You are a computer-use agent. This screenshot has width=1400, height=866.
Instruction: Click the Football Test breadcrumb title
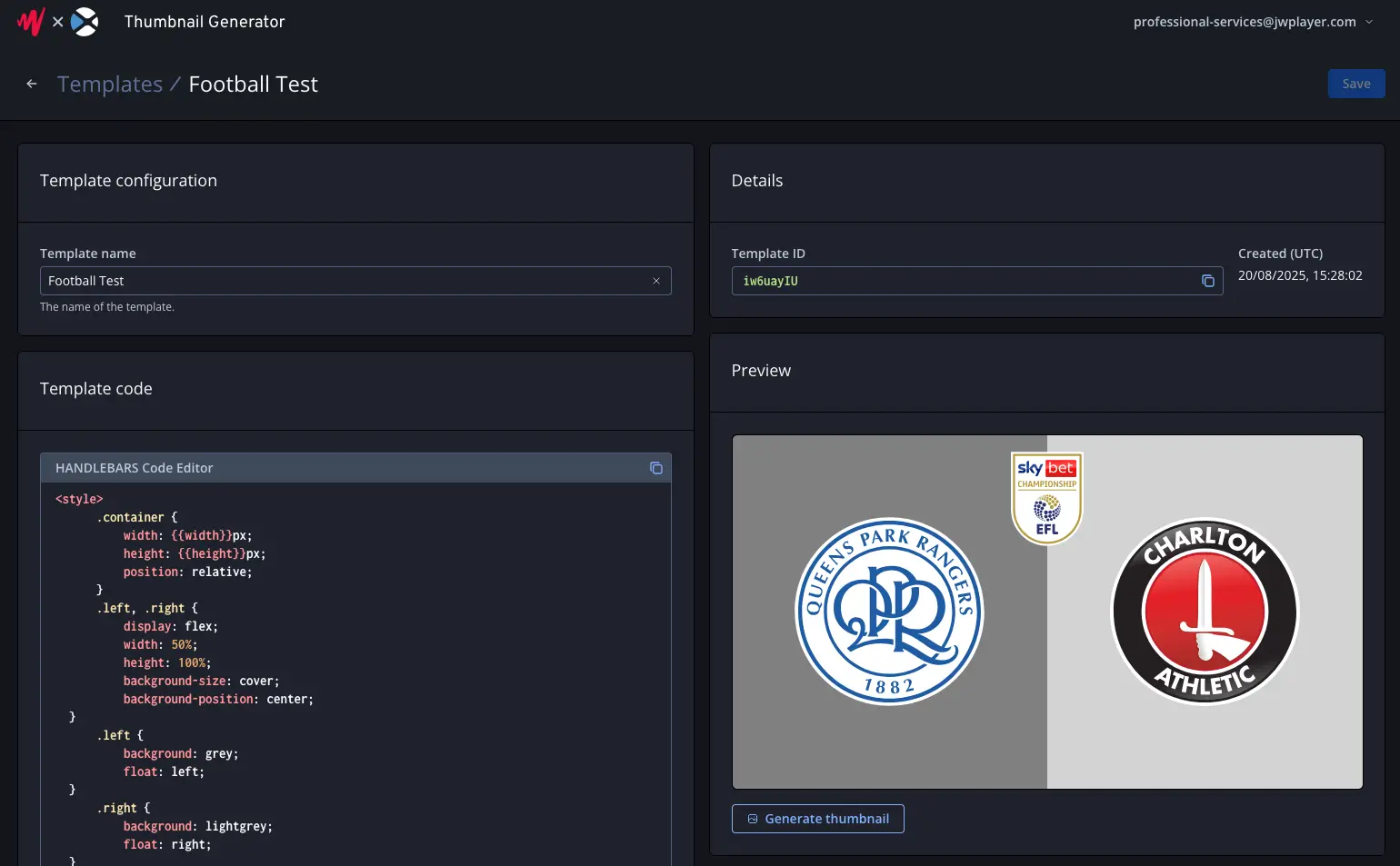254,84
